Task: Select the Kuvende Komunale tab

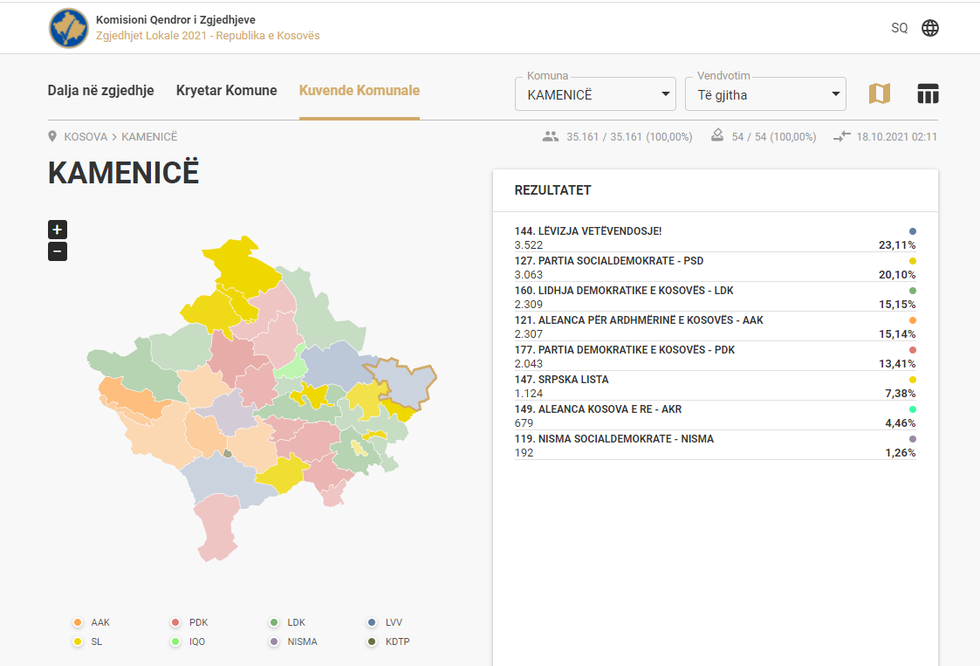Action: pyautogui.click(x=359, y=91)
